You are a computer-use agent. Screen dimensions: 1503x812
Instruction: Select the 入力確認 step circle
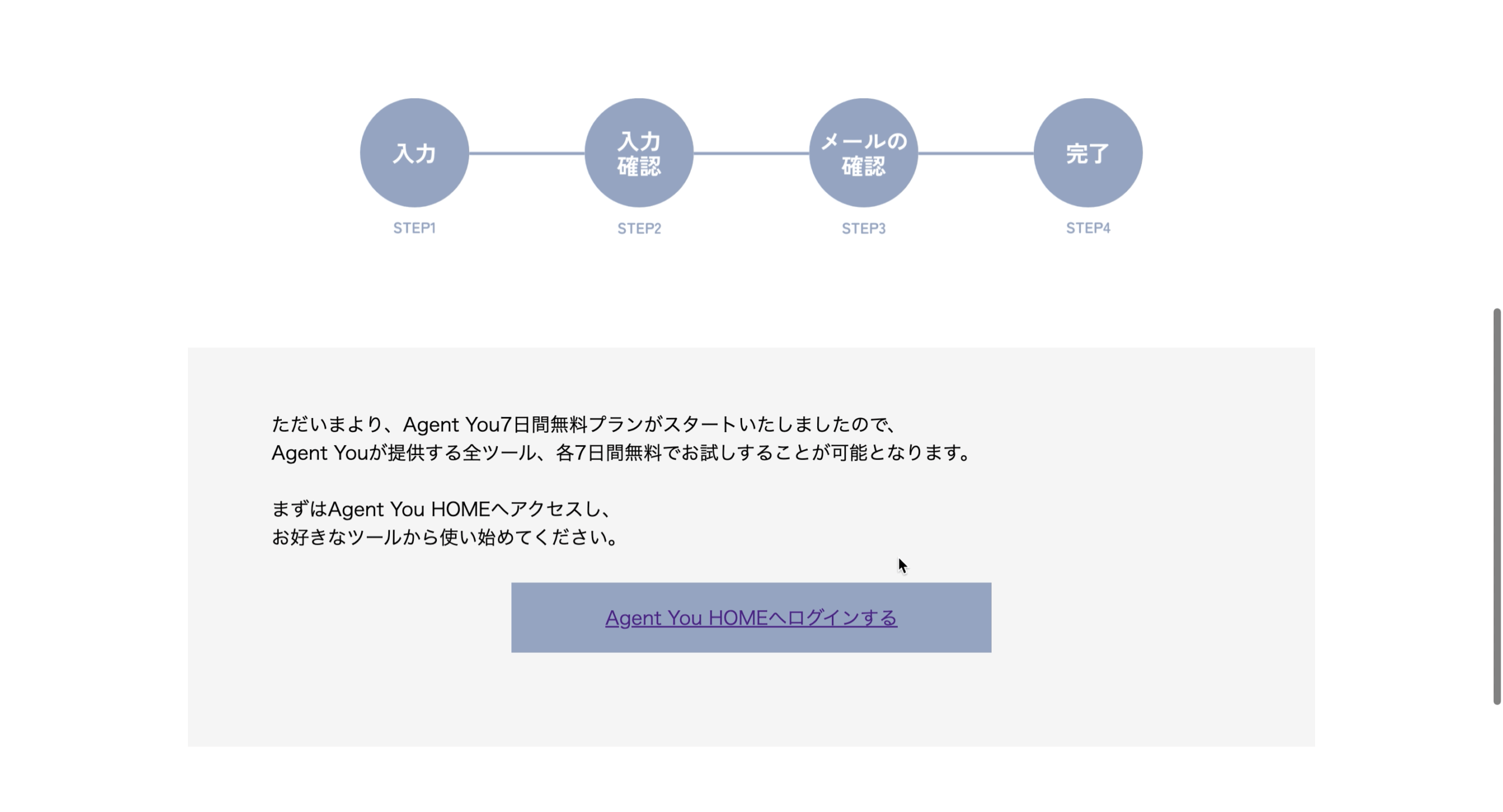pyautogui.click(x=639, y=153)
